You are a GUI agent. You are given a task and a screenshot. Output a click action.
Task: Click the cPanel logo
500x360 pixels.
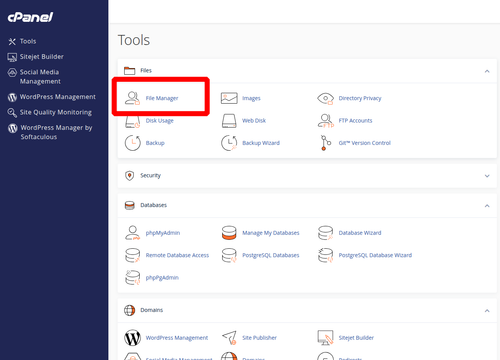(x=30, y=17)
